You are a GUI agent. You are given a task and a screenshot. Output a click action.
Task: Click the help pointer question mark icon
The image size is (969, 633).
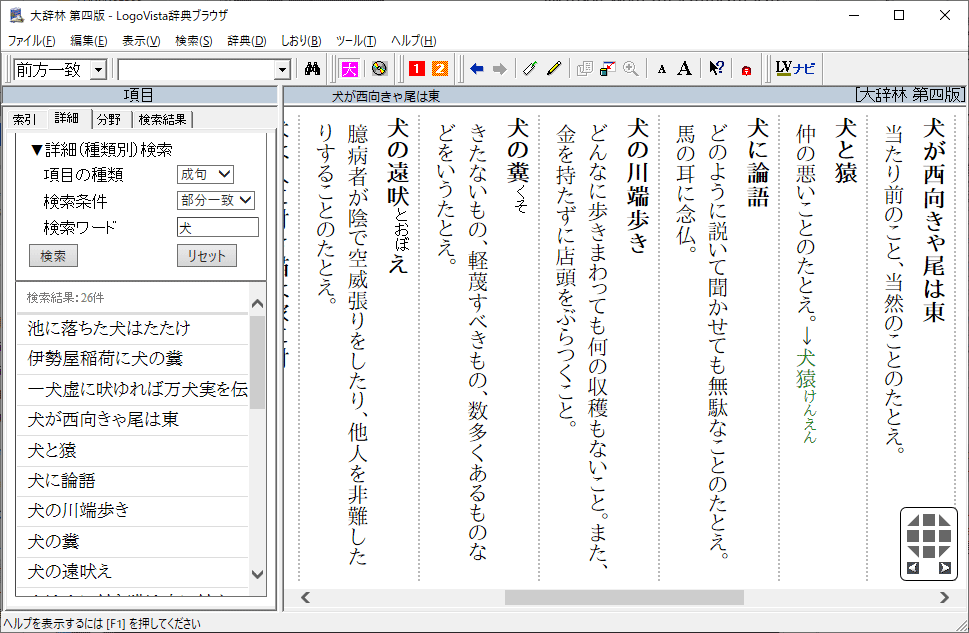point(716,69)
